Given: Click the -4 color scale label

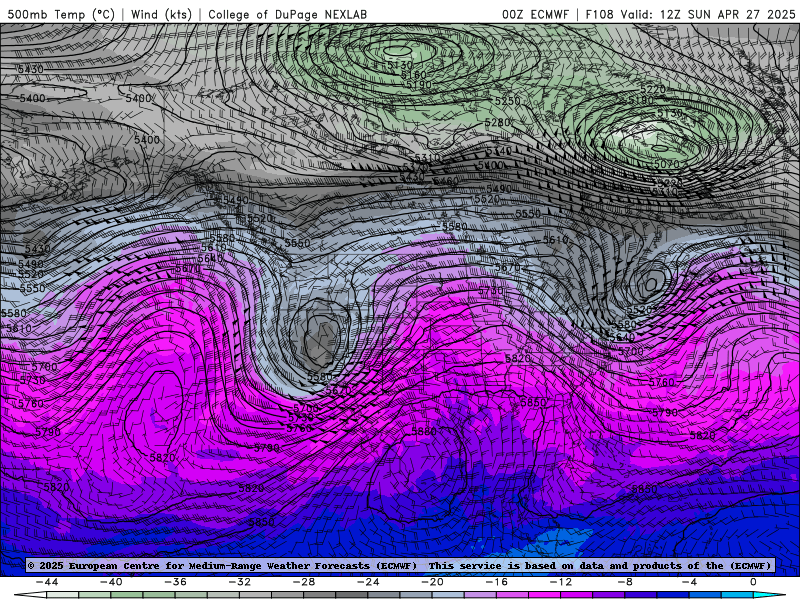Looking at the screenshot, I should point(690,582).
